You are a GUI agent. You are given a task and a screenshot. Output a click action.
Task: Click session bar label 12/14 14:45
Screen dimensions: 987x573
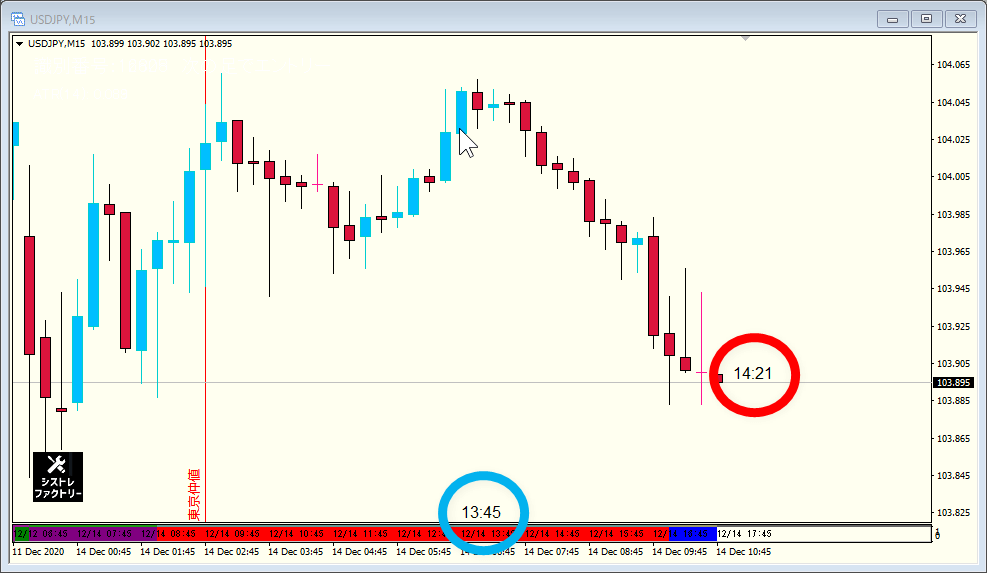[552, 534]
